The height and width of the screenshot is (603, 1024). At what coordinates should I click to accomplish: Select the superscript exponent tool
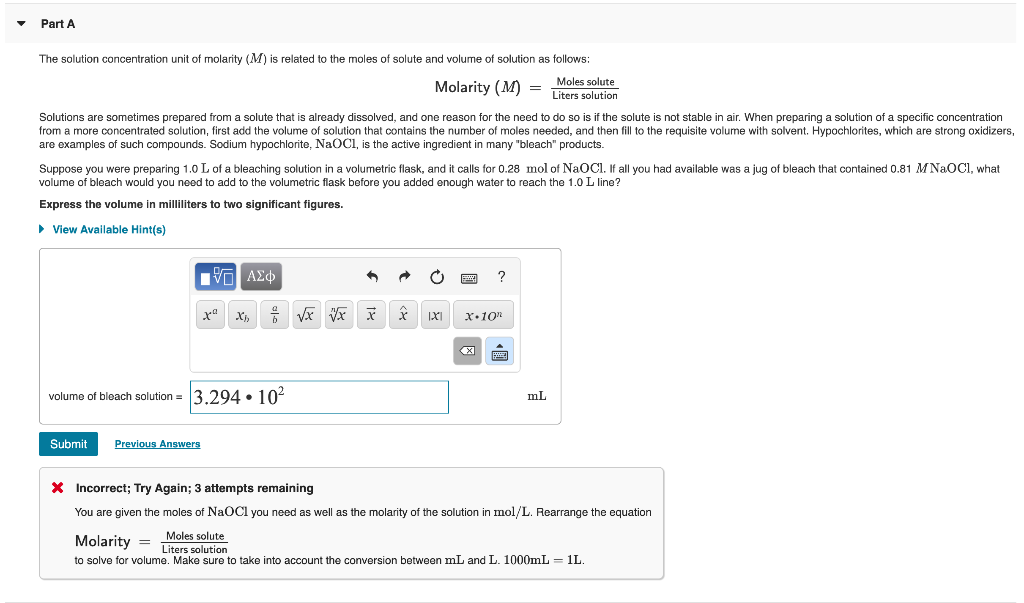click(210, 314)
